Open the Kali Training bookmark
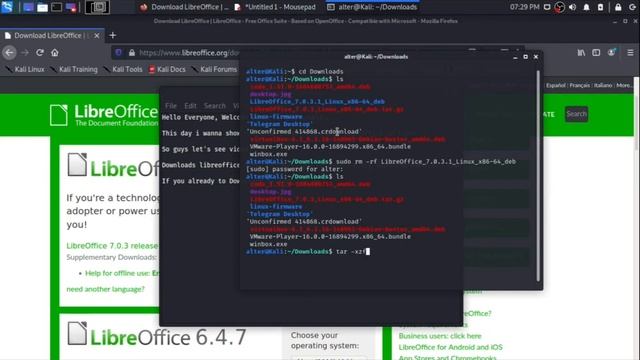Viewport: 640px width, 360px height. [x=74, y=69]
